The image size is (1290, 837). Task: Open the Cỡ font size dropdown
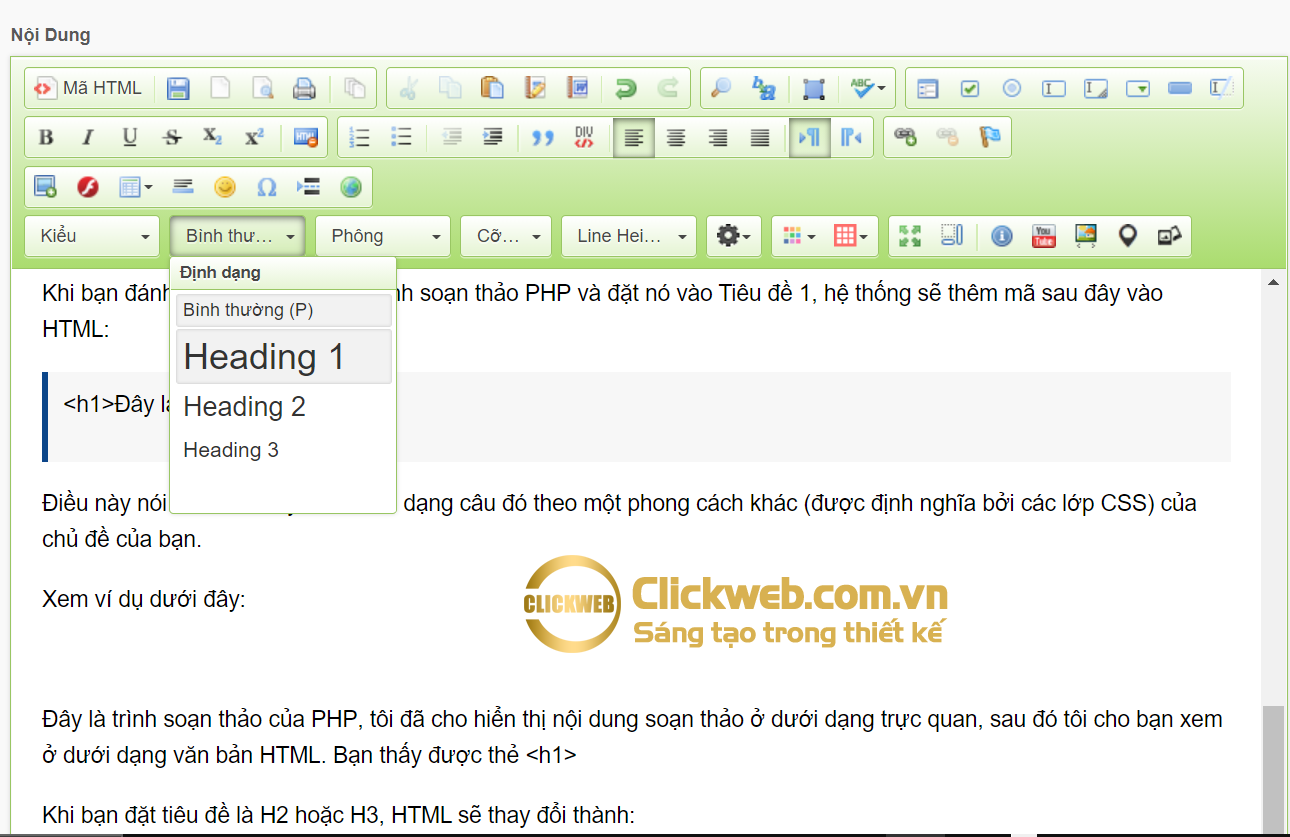[506, 236]
